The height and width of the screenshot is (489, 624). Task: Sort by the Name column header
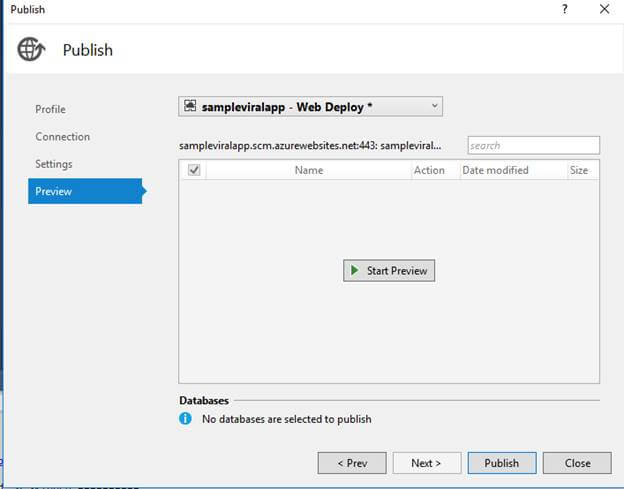(x=309, y=170)
